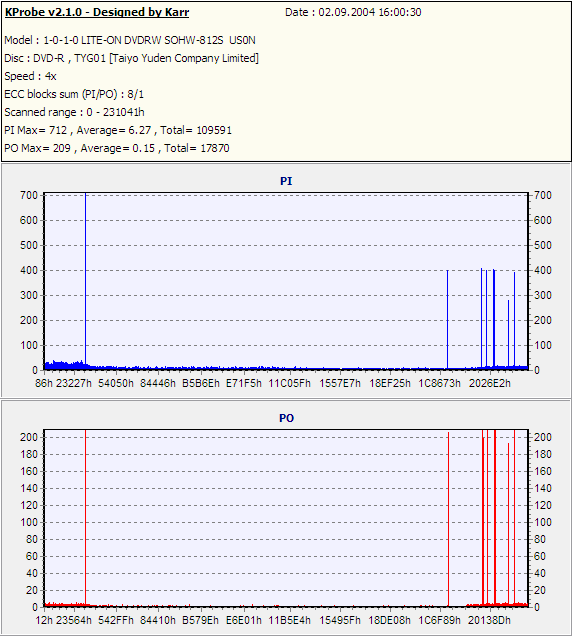Click the red PO spike near 23564h
This screenshot has height=636, width=572.
pos(86,517)
